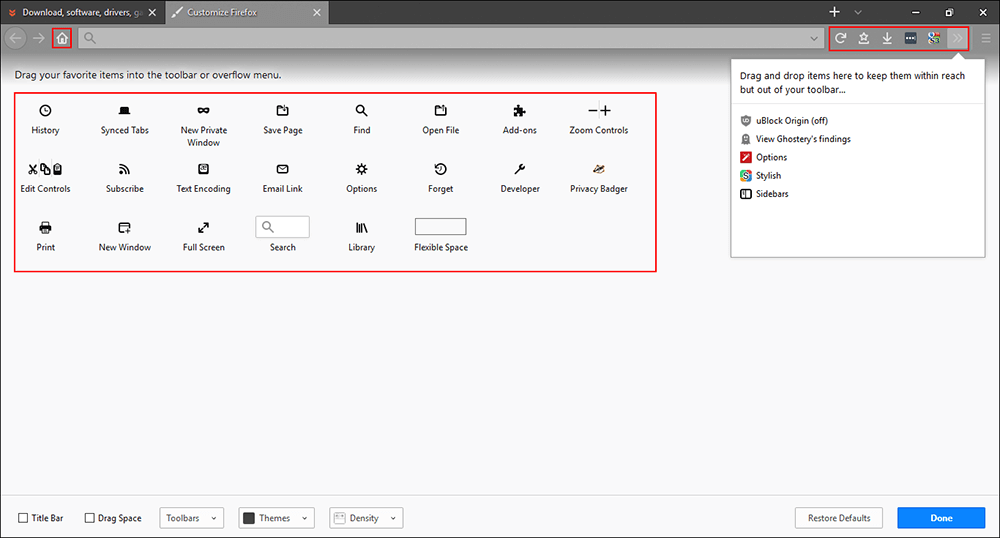Click the Downloads arrow toolbar button
This screenshot has width=1000, height=538.
click(887, 38)
